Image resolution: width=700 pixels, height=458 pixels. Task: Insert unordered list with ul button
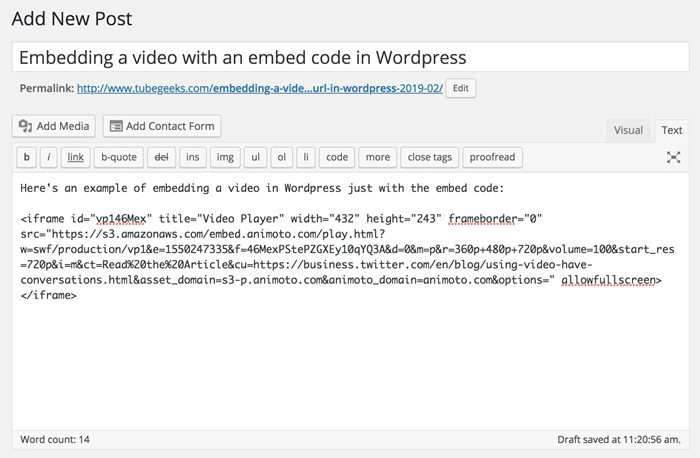[255, 157]
